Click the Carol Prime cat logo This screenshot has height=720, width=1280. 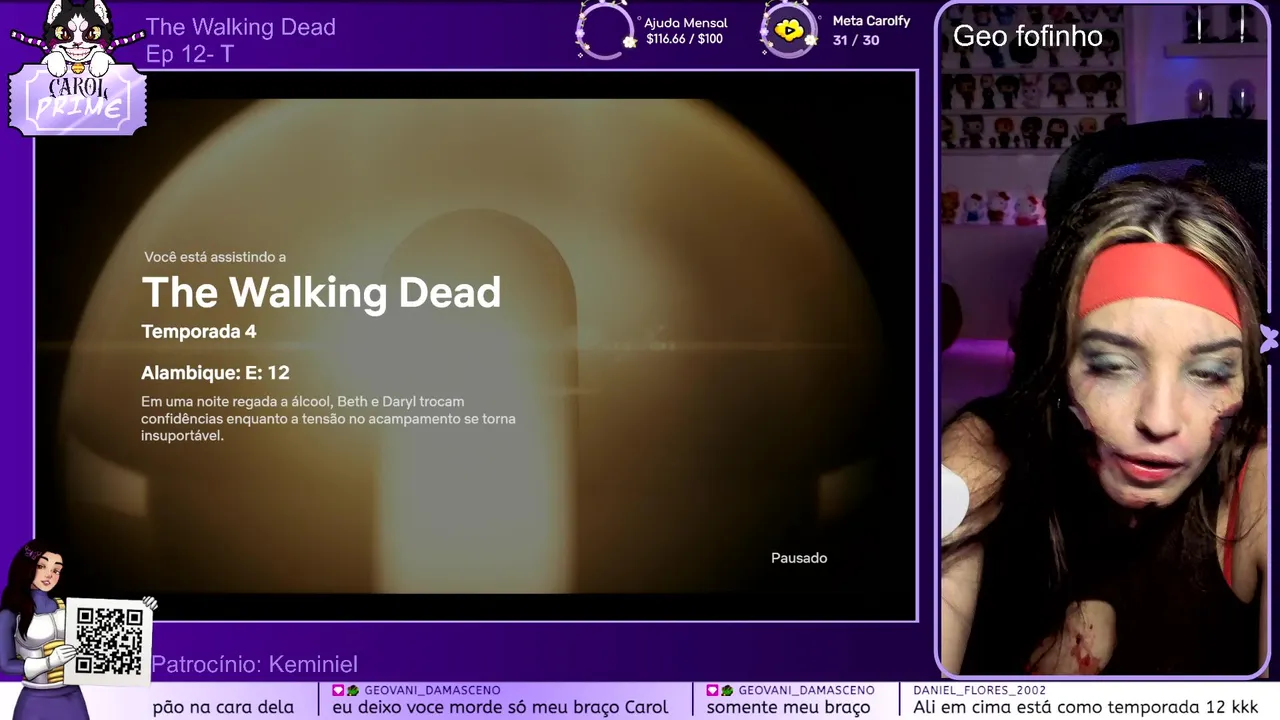pyautogui.click(x=78, y=68)
